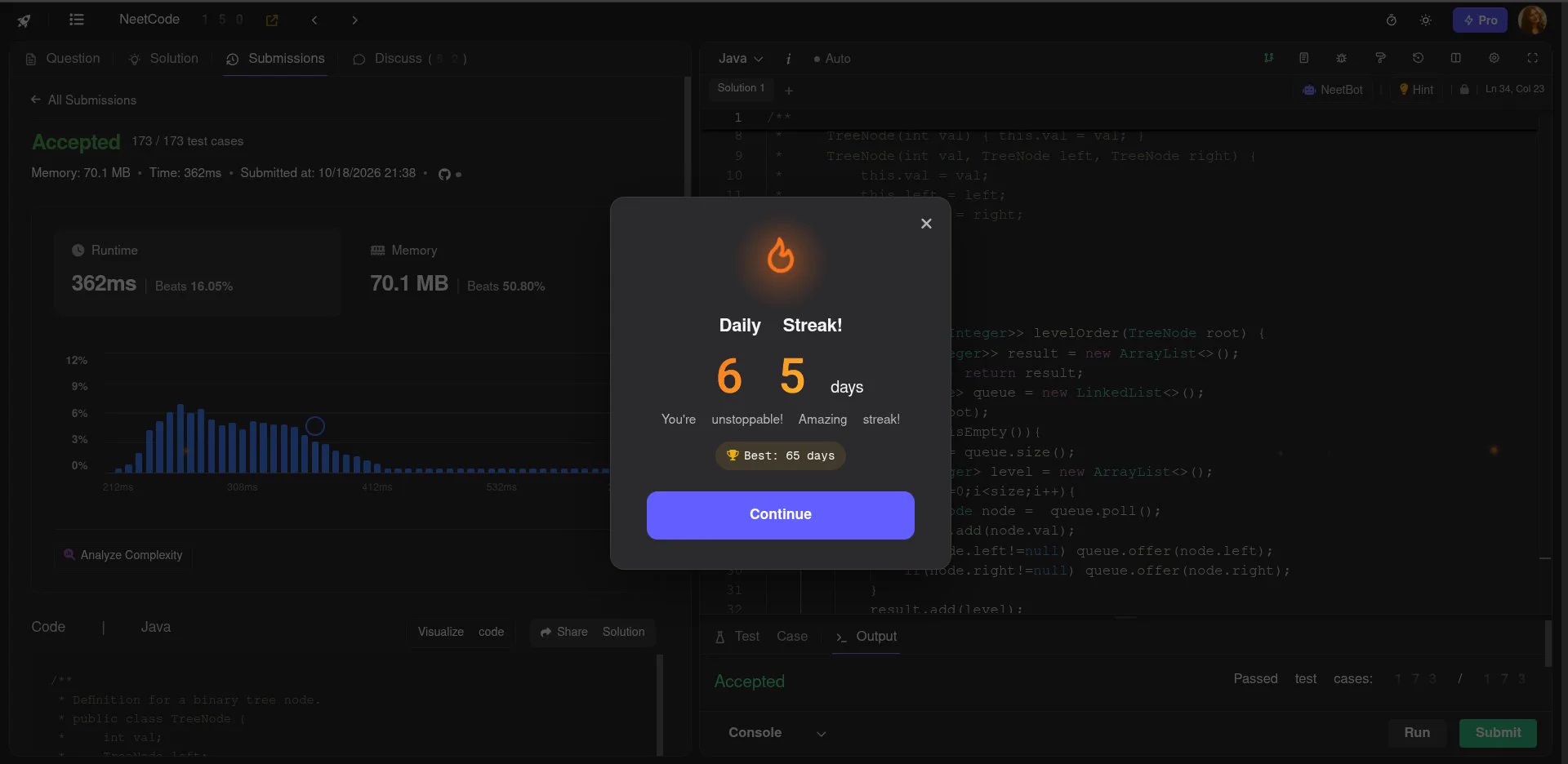Open editor settings gear icon
This screenshot has width=1568, height=764.
(x=1494, y=58)
